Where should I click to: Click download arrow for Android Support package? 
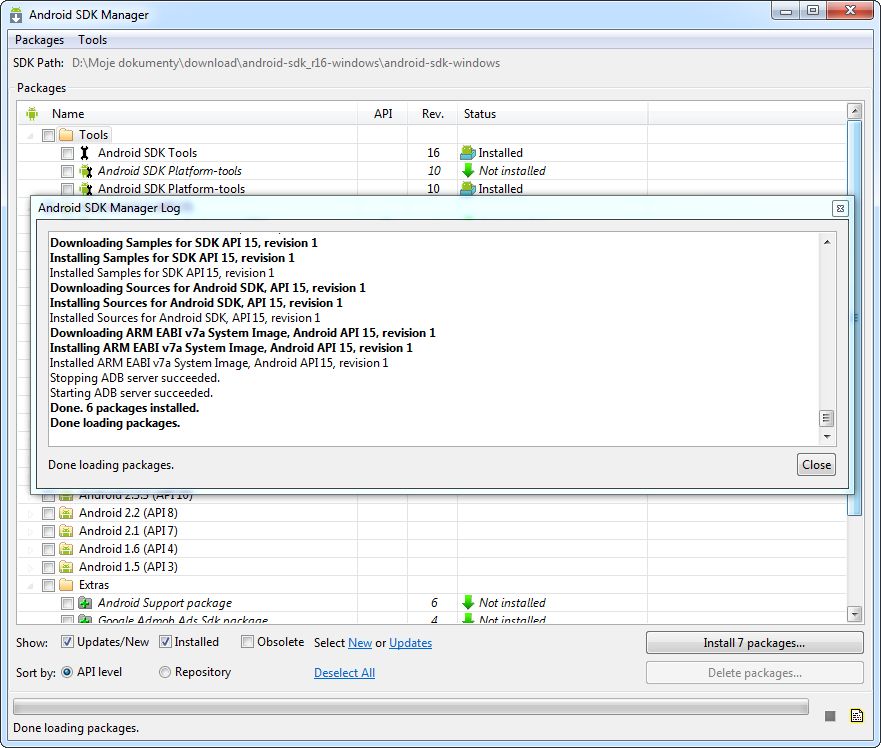point(467,602)
